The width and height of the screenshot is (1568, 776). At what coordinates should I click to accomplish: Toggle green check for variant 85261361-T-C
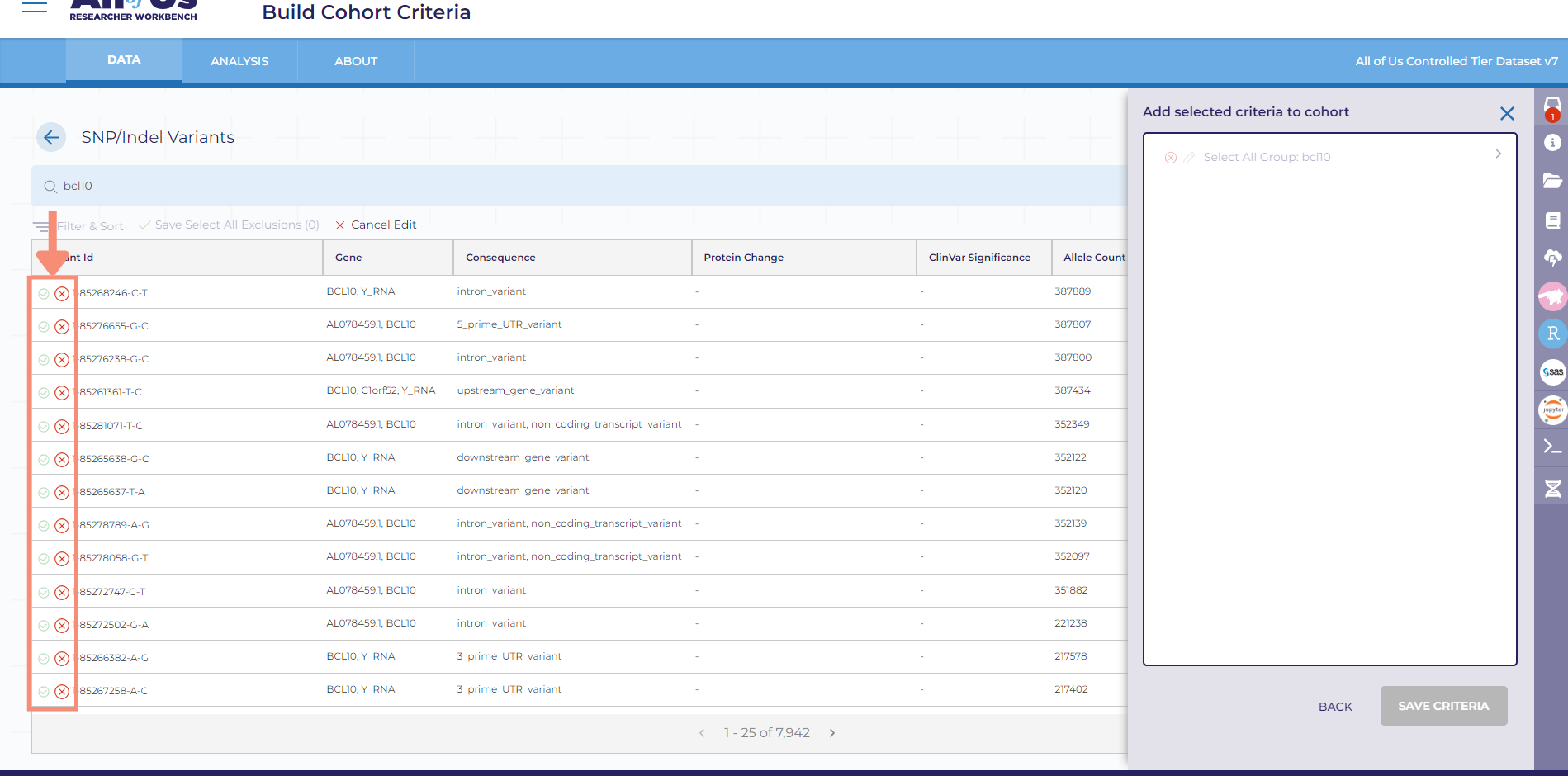point(44,393)
